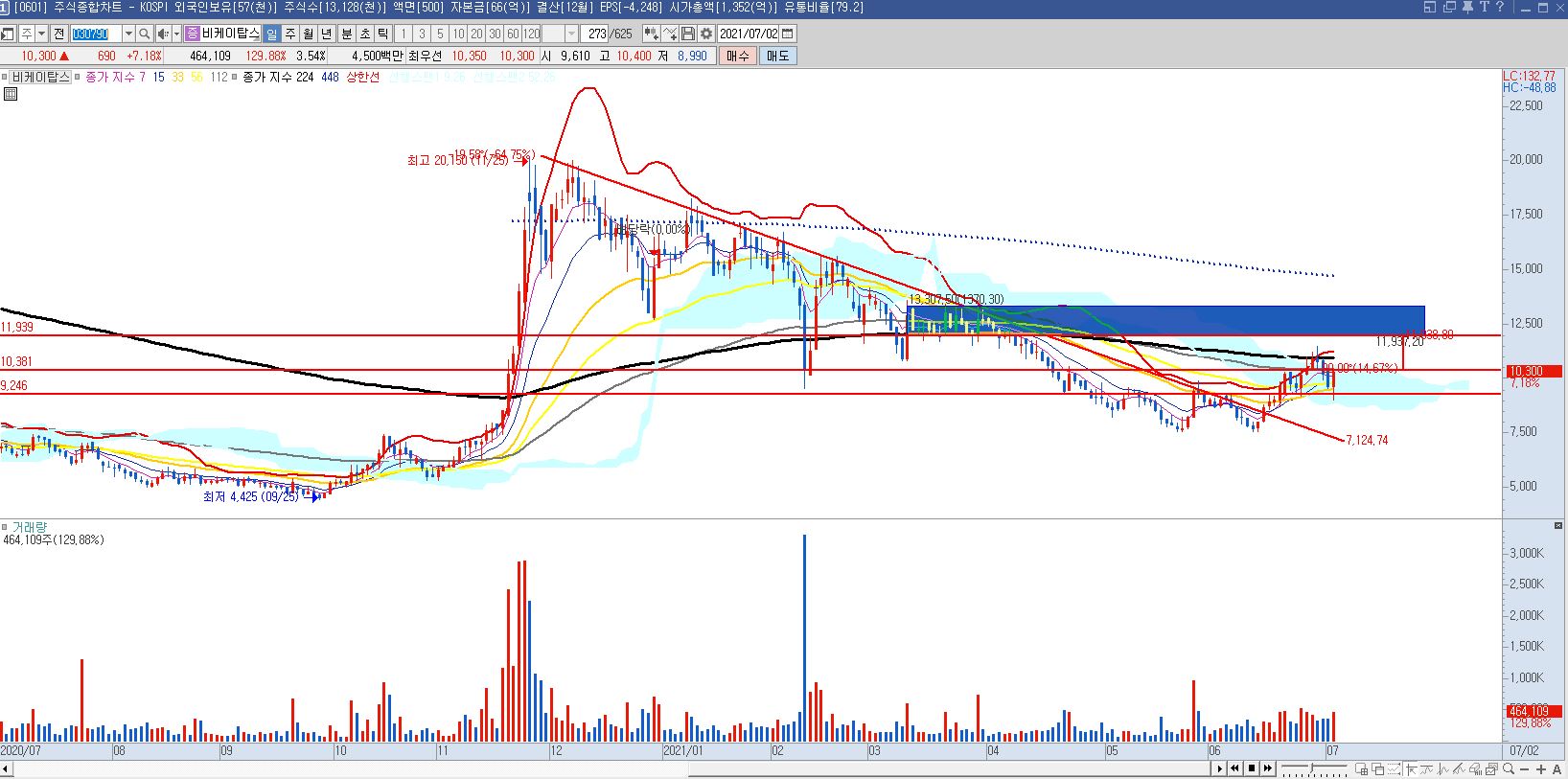Choose the 60 interval button

pos(513,34)
